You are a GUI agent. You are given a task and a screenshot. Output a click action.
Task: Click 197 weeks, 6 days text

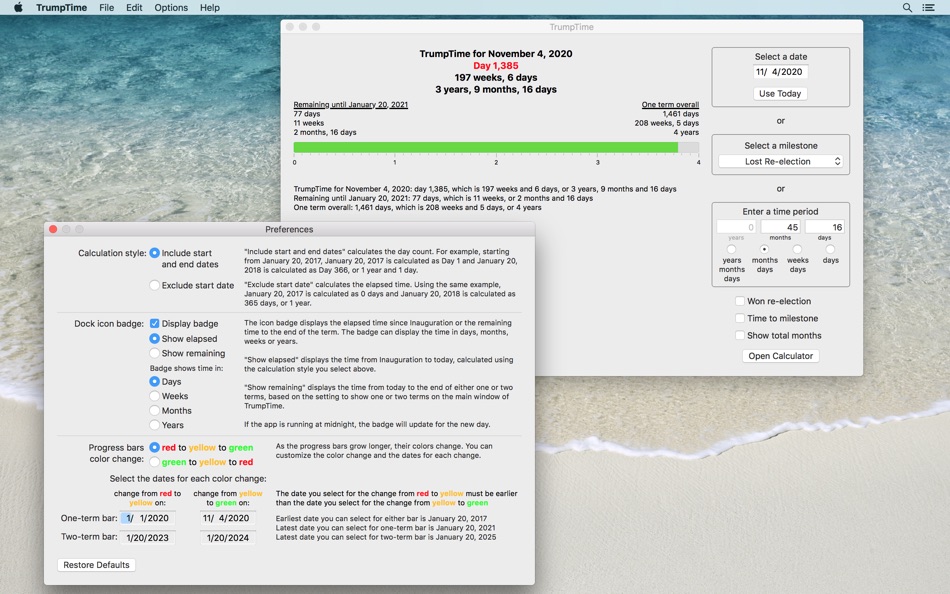(496, 78)
